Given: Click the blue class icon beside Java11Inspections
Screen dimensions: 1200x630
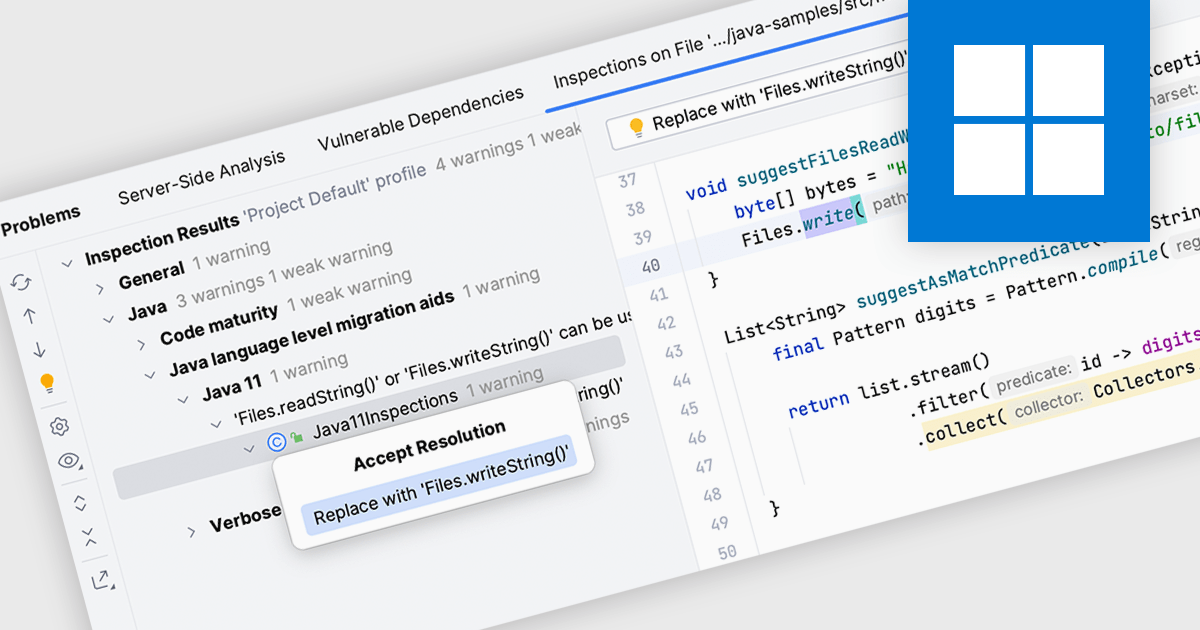Looking at the screenshot, I should click(277, 441).
